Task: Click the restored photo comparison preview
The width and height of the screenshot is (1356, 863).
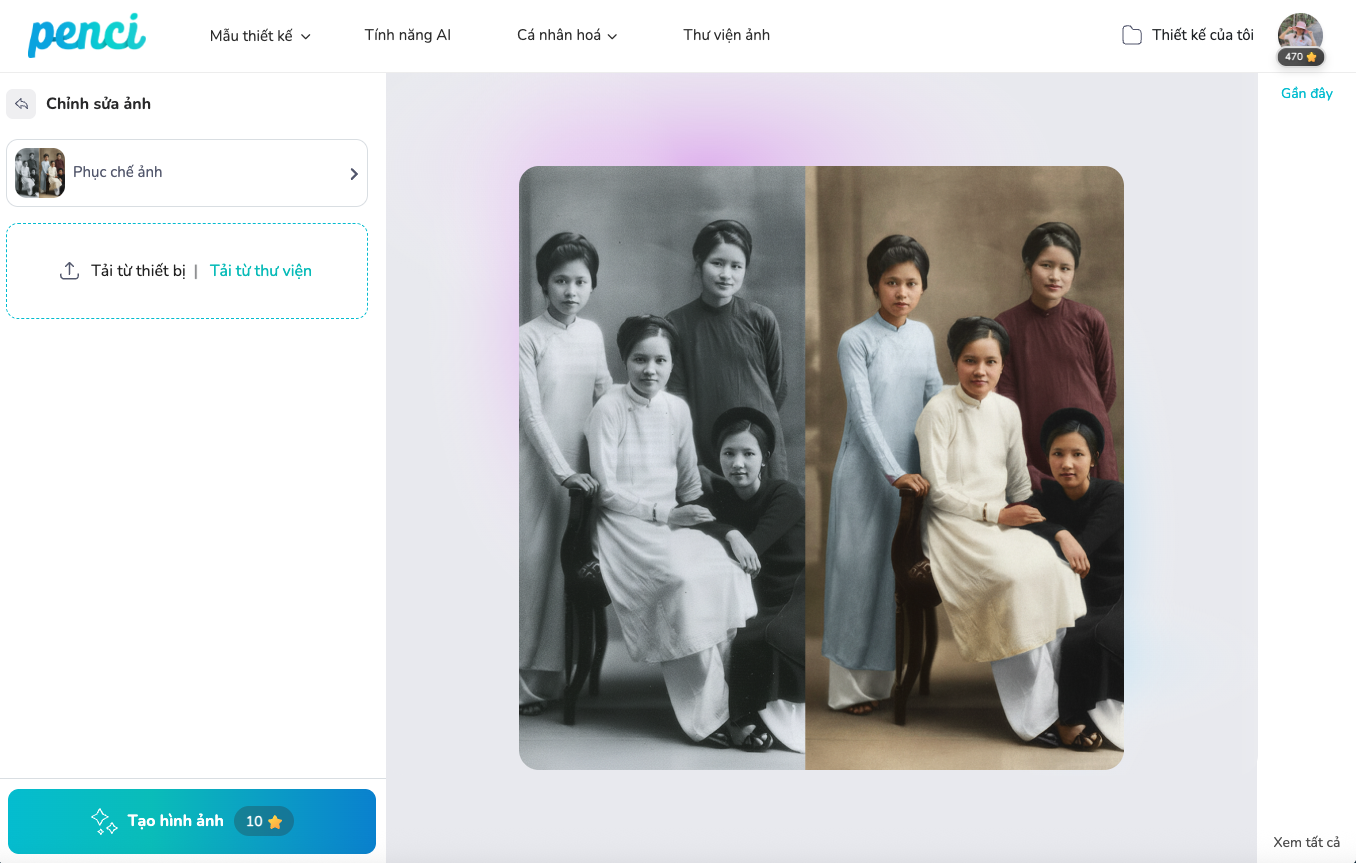Action: tap(821, 468)
